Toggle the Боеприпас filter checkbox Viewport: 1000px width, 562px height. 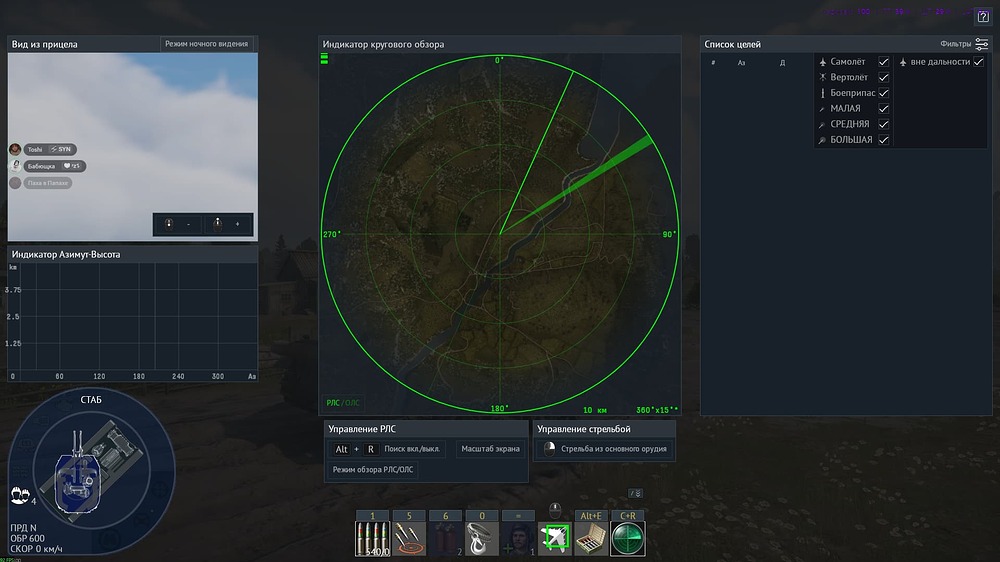(883, 93)
